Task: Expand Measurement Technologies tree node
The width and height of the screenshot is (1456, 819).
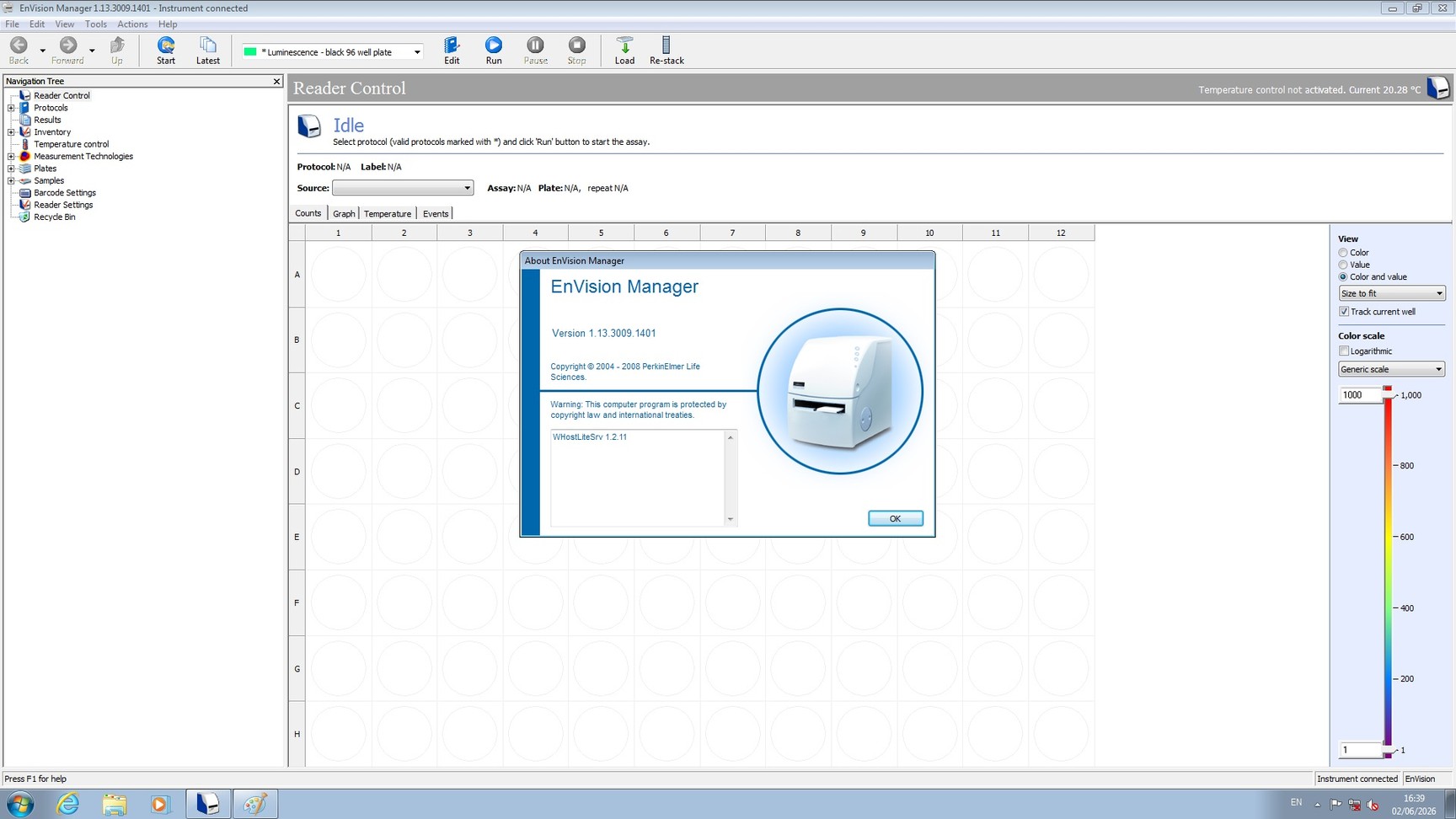Action: [x=11, y=156]
